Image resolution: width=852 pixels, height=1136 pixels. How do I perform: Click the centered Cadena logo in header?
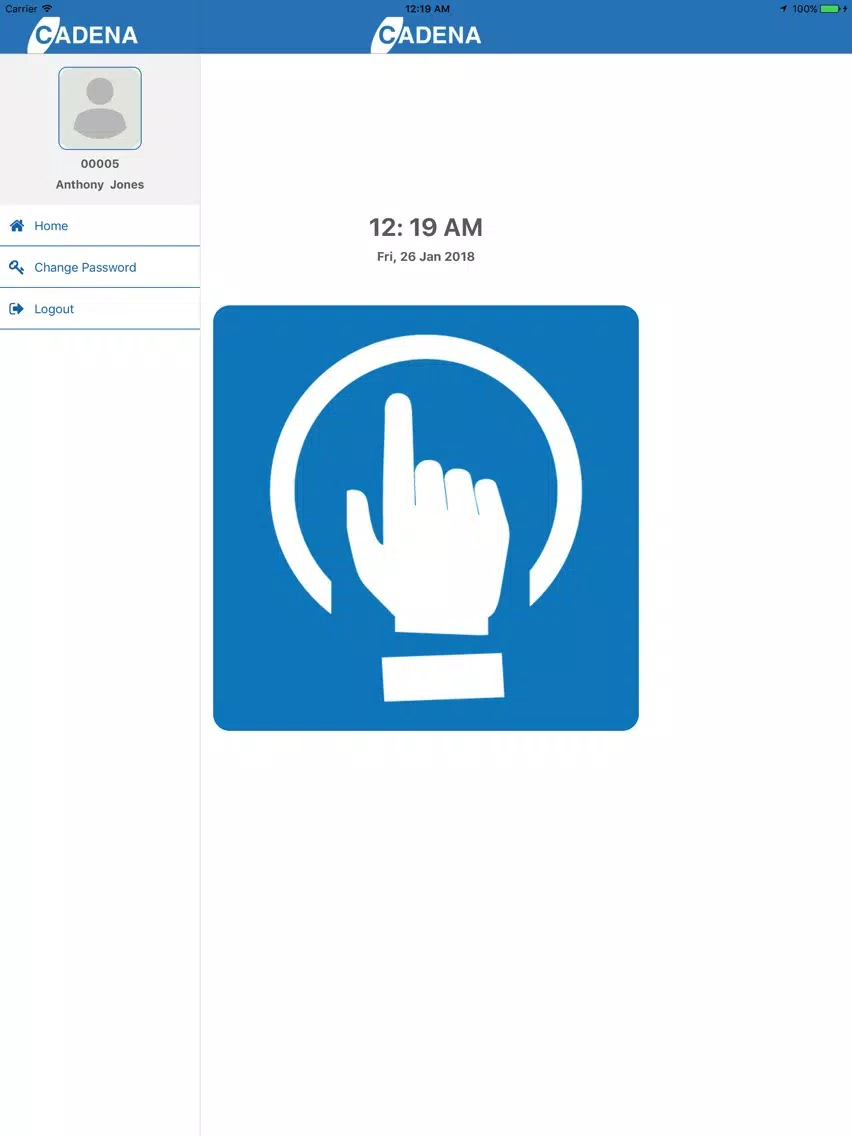pyautogui.click(x=426, y=35)
